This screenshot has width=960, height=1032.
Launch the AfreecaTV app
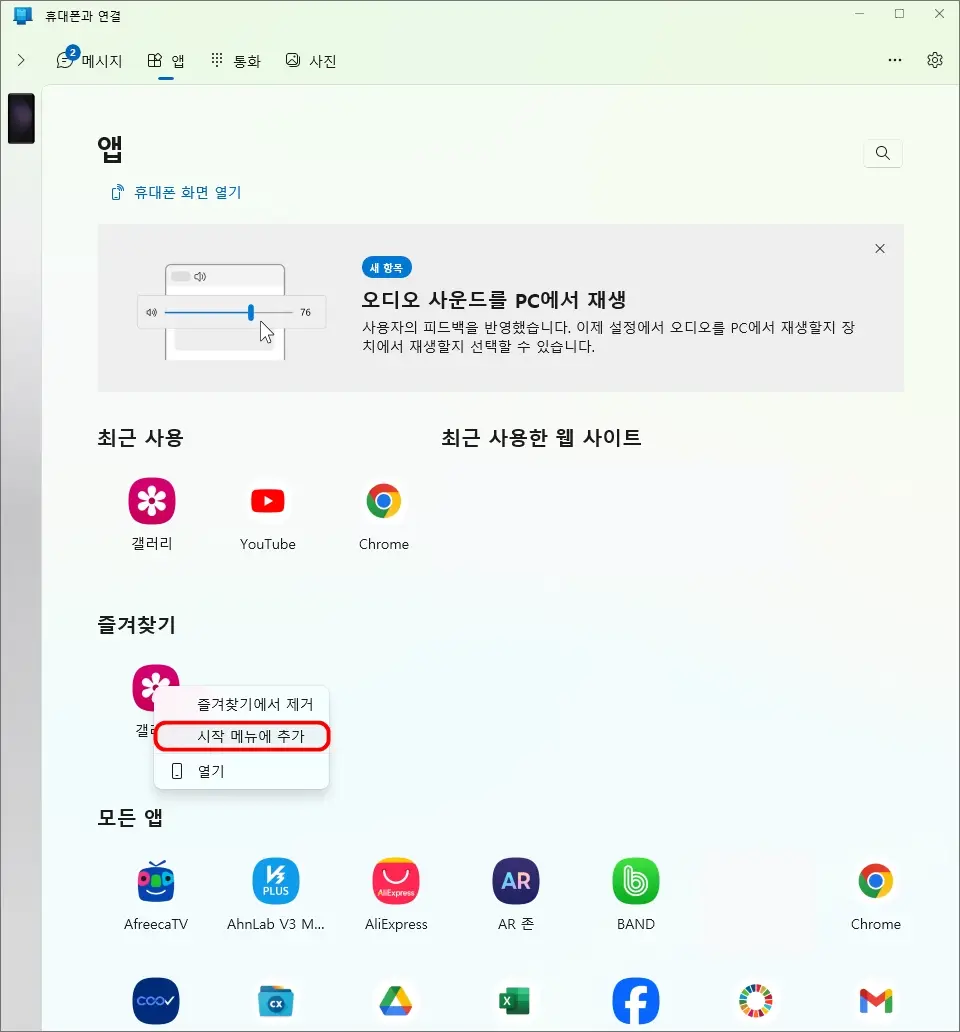(155, 881)
